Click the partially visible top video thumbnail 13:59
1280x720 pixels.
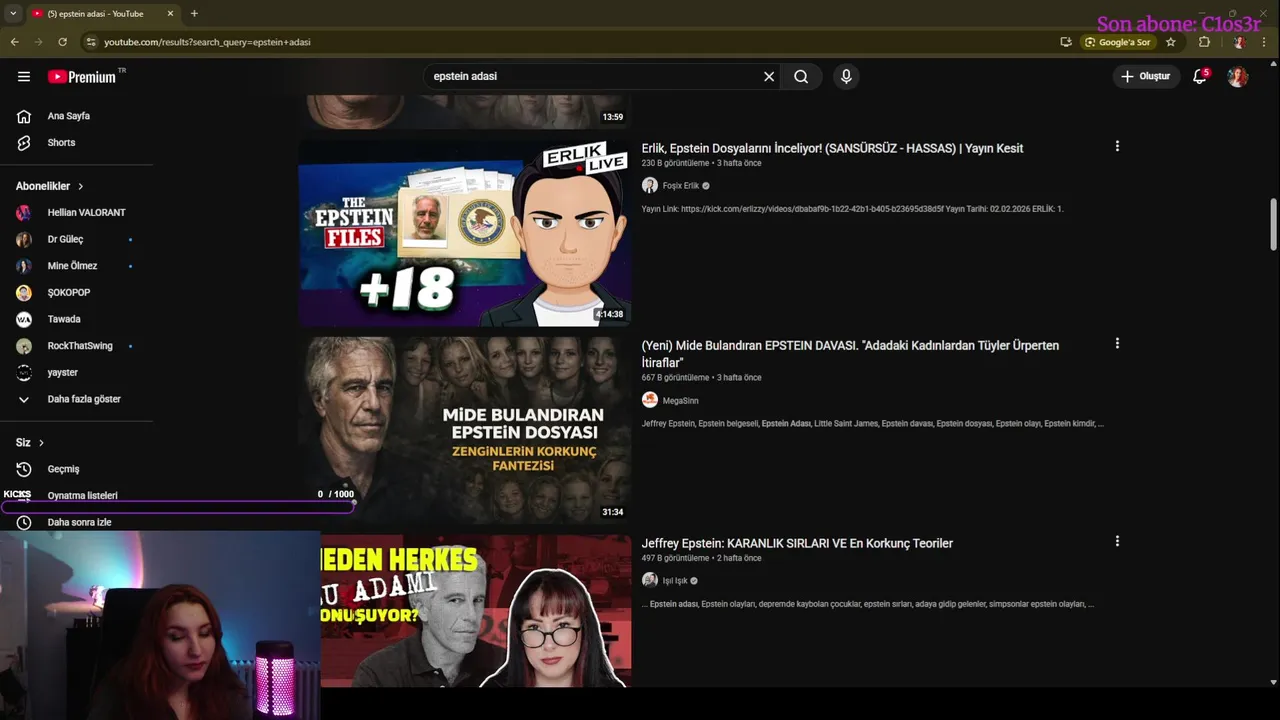464,112
